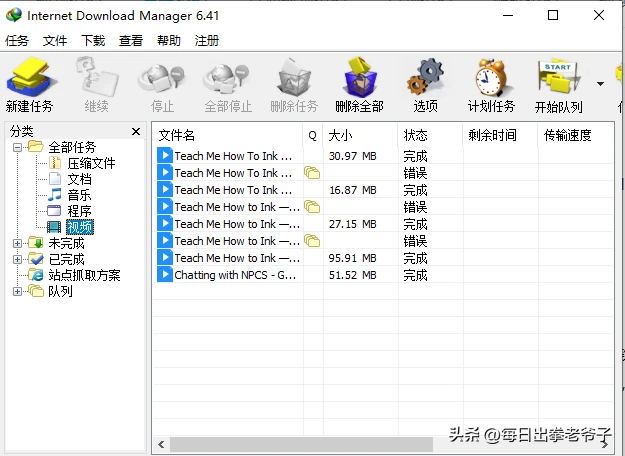Click the 视频 film icon
The height and width of the screenshot is (456, 625).
pyautogui.click(x=54, y=227)
